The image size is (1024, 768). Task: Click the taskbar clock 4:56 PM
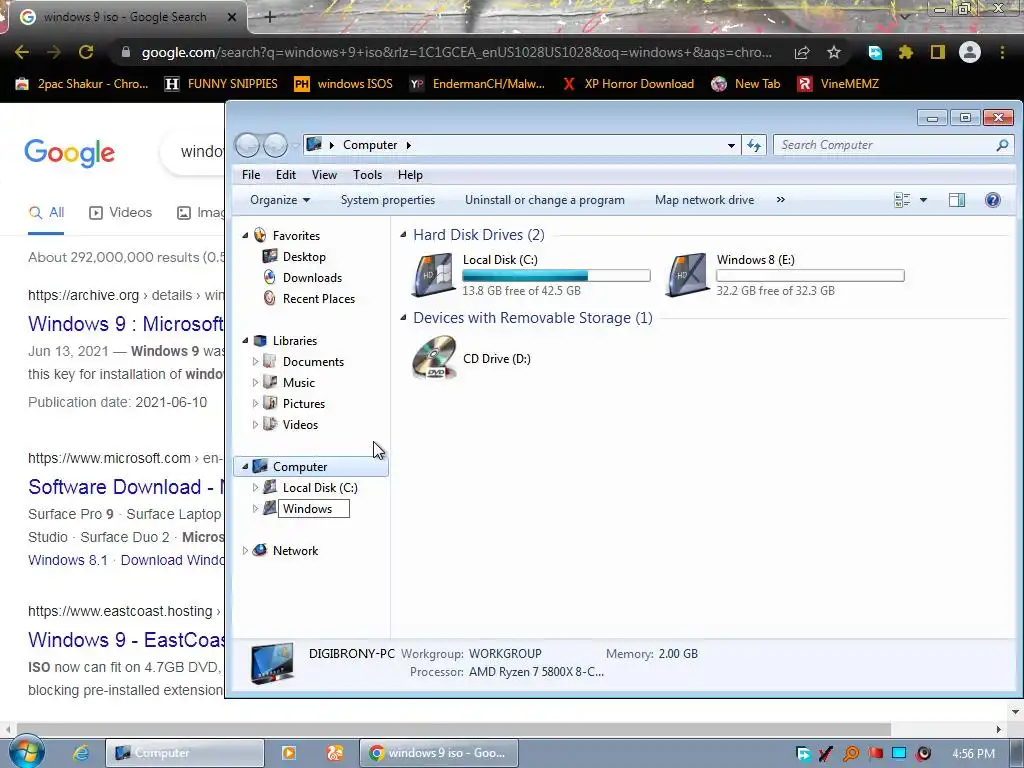click(973, 754)
